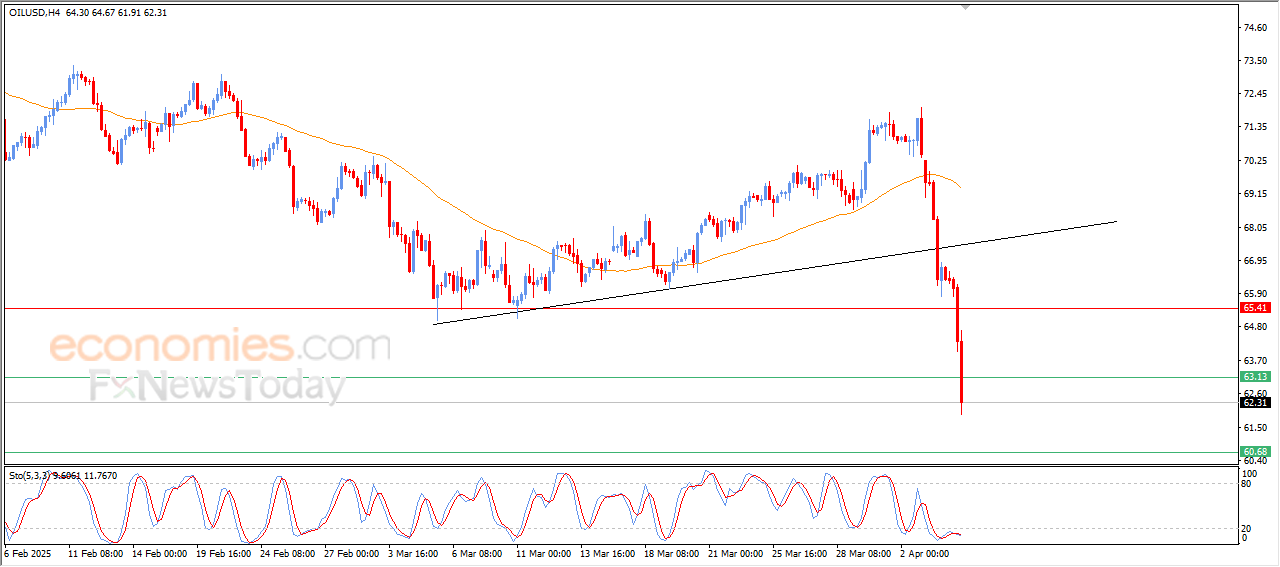Click the black 62.31 current price tag
The image size is (1280, 567).
[x=1255, y=403]
